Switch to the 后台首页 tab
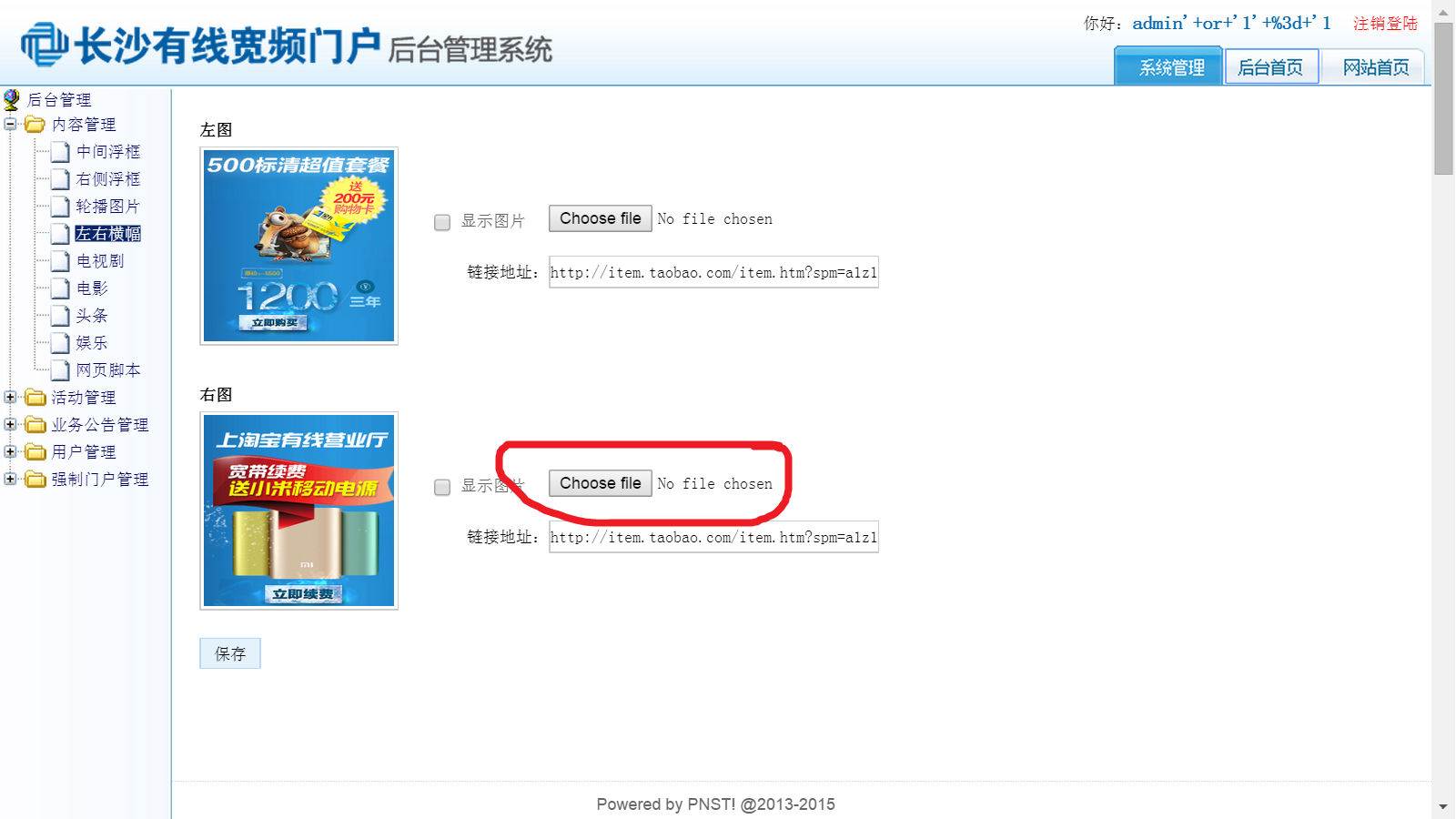The height and width of the screenshot is (819, 1456). (1271, 67)
